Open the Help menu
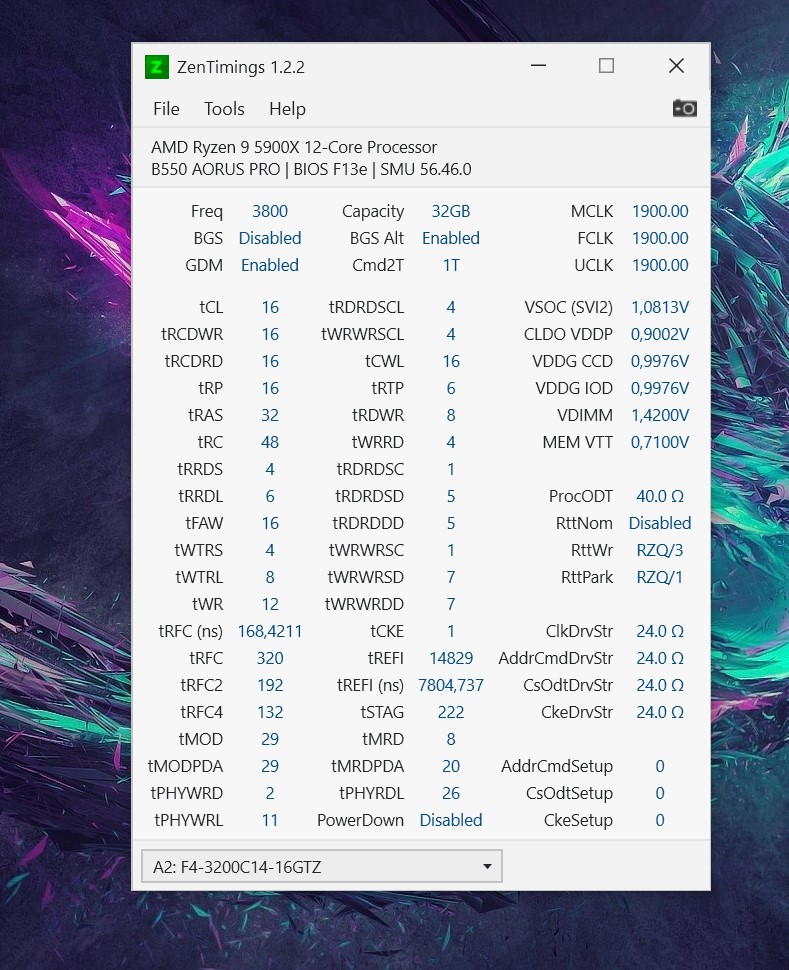Screen dimensions: 789x970 coord(287,109)
